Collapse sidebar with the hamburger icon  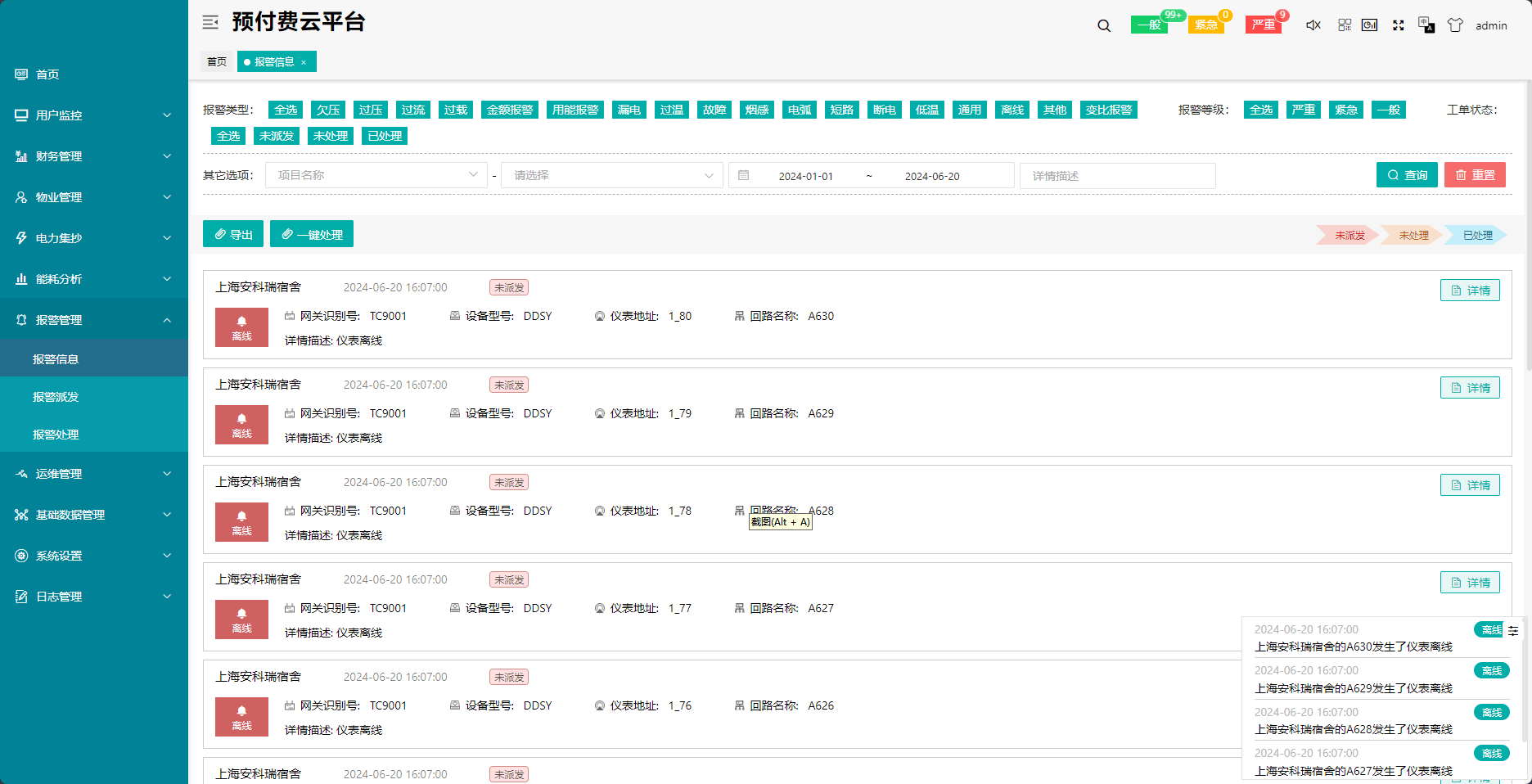(210, 22)
